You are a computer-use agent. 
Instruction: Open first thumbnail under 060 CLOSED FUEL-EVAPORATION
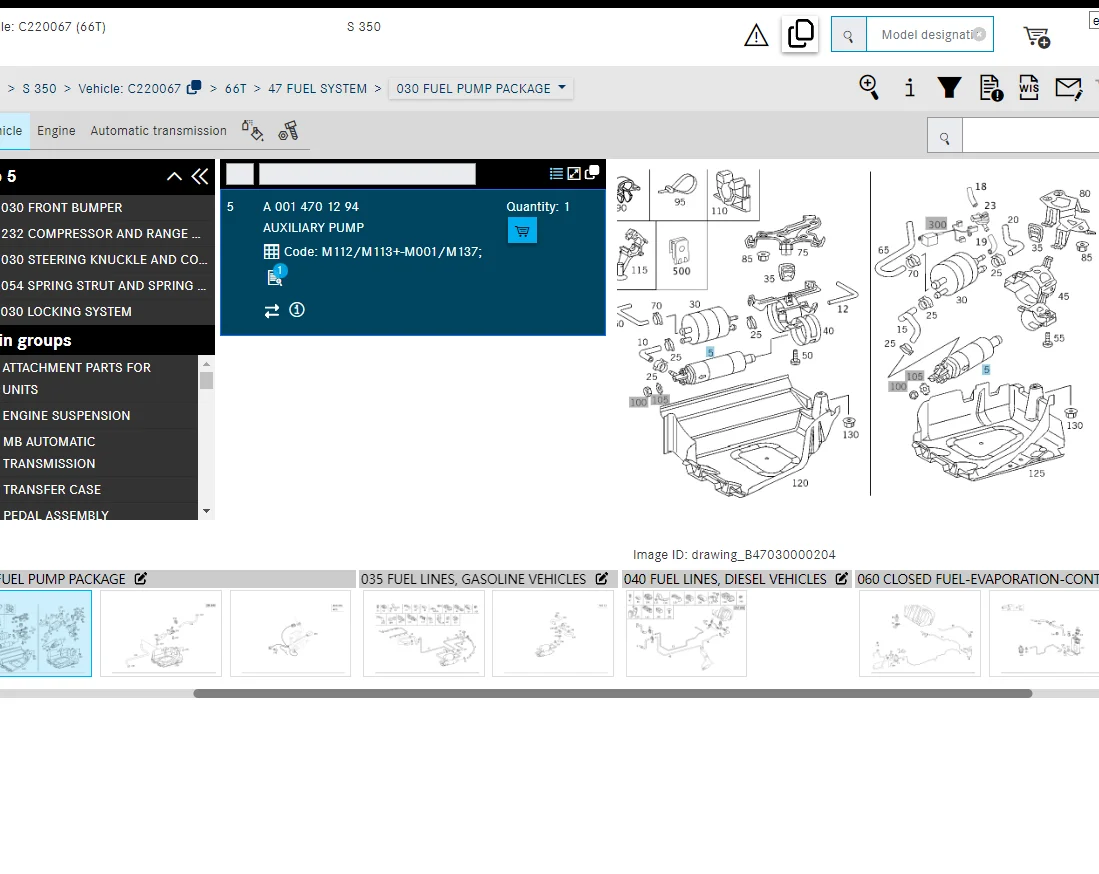click(x=920, y=634)
